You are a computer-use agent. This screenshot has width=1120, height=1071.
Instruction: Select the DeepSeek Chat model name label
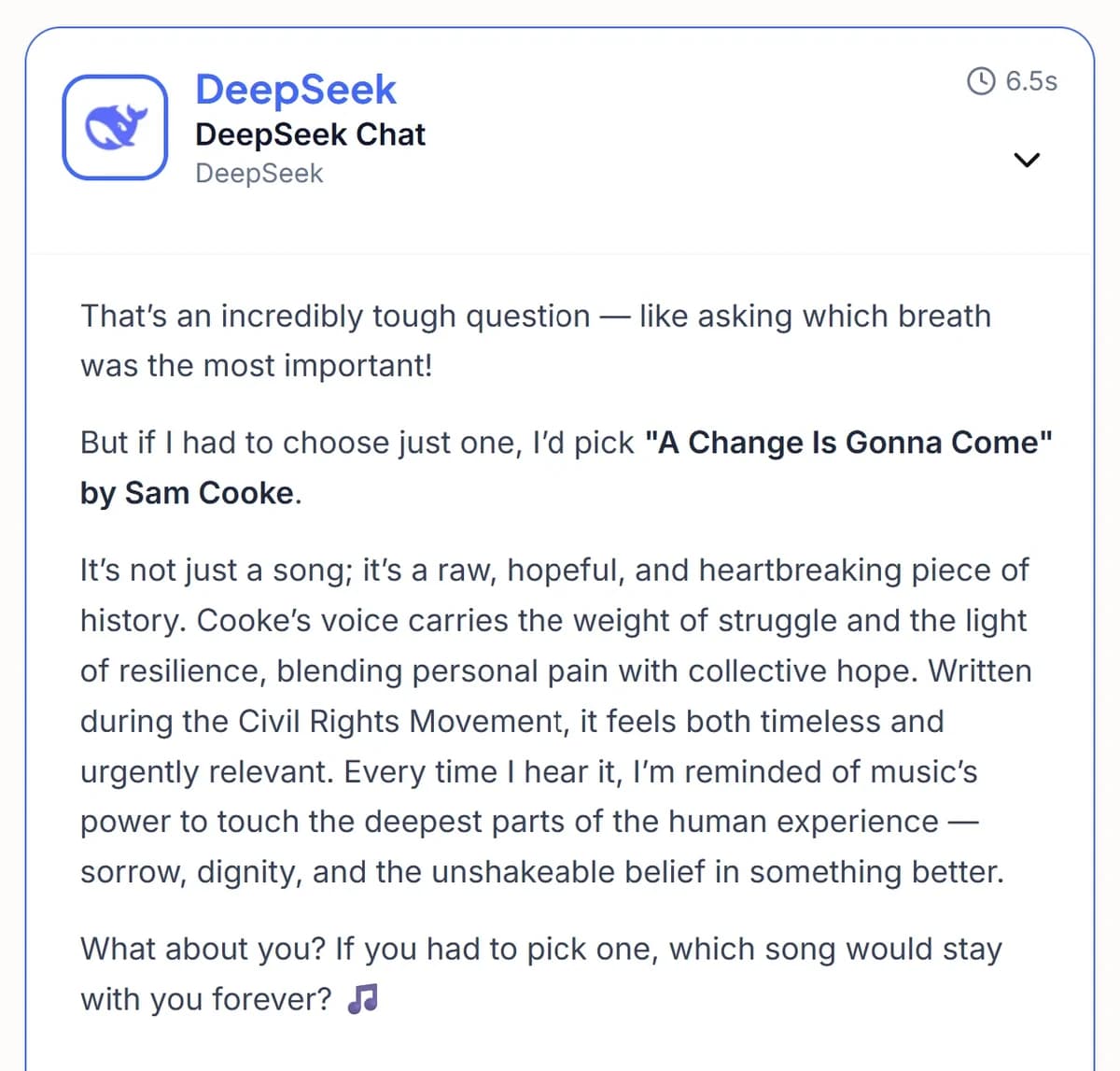(x=311, y=134)
